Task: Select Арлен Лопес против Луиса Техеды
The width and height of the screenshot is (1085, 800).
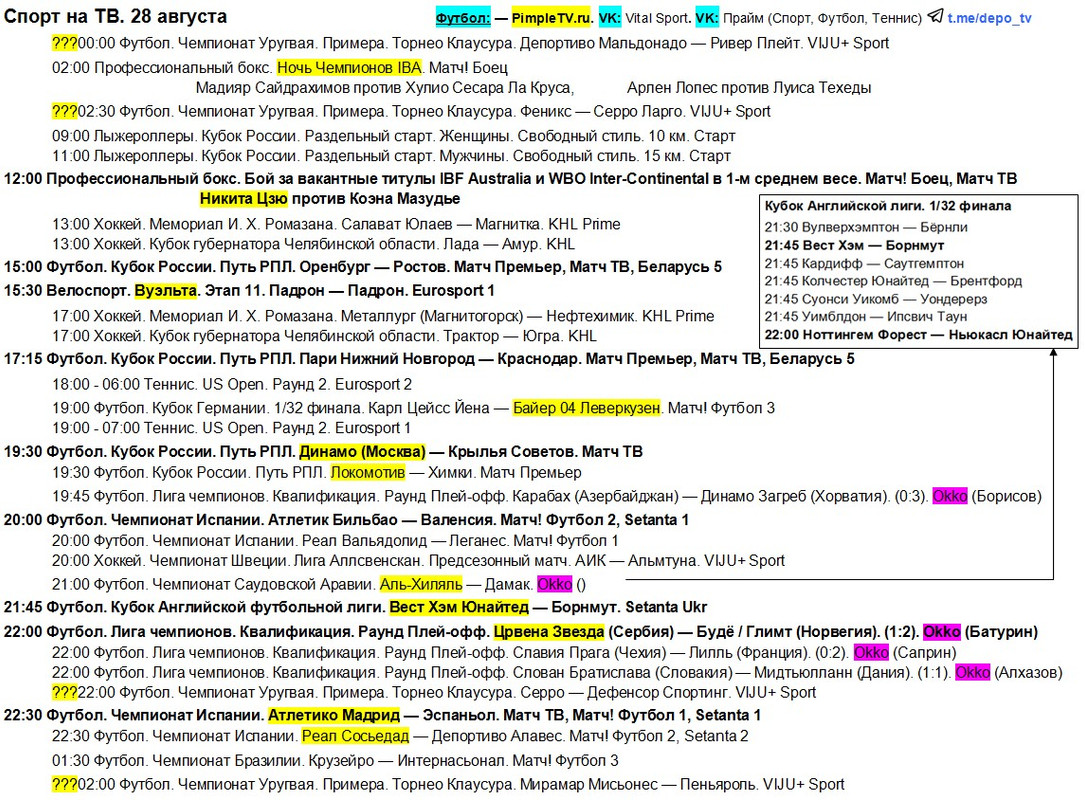Action: tap(749, 88)
